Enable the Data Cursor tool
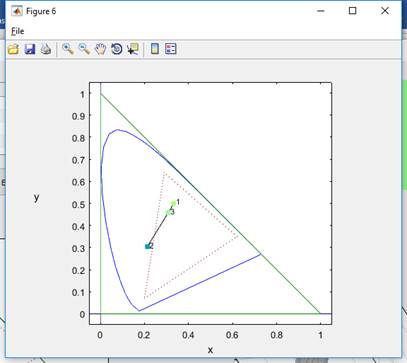This screenshot has height=363, width=407. coord(133,49)
